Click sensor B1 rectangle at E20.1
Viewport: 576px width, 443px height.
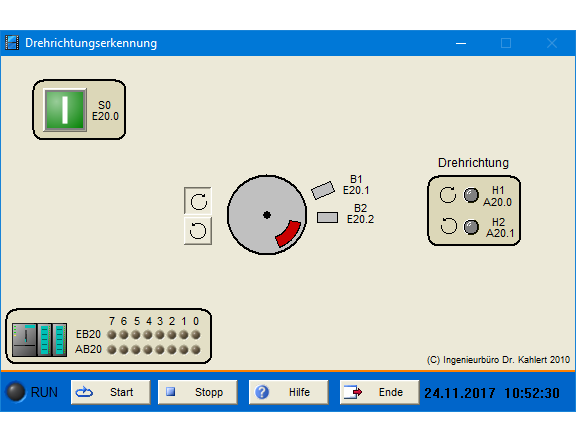(323, 190)
